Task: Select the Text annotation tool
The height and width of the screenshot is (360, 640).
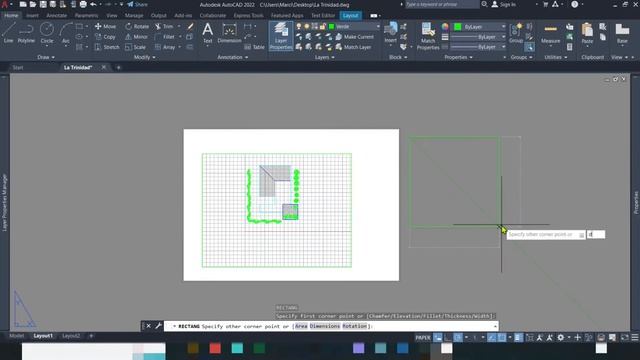Action: click(207, 33)
